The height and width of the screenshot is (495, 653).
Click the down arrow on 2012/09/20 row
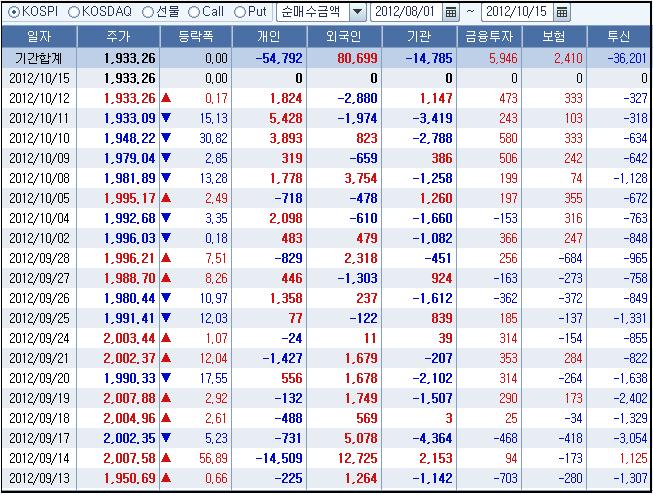[166, 378]
